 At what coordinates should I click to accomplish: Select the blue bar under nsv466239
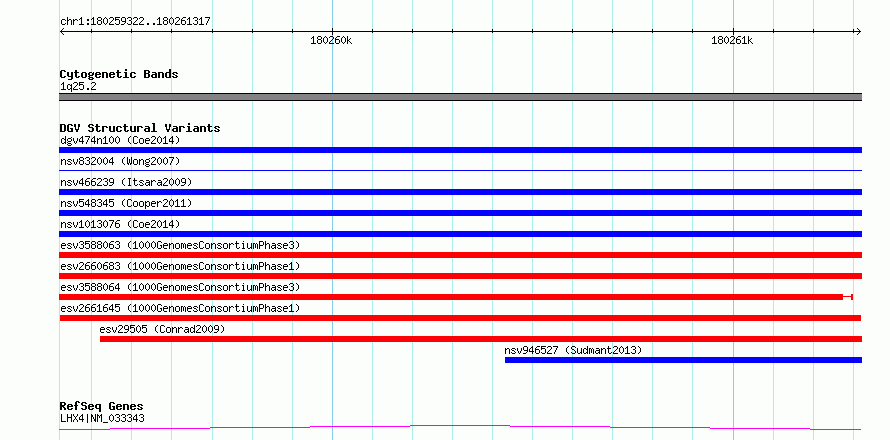(460, 192)
